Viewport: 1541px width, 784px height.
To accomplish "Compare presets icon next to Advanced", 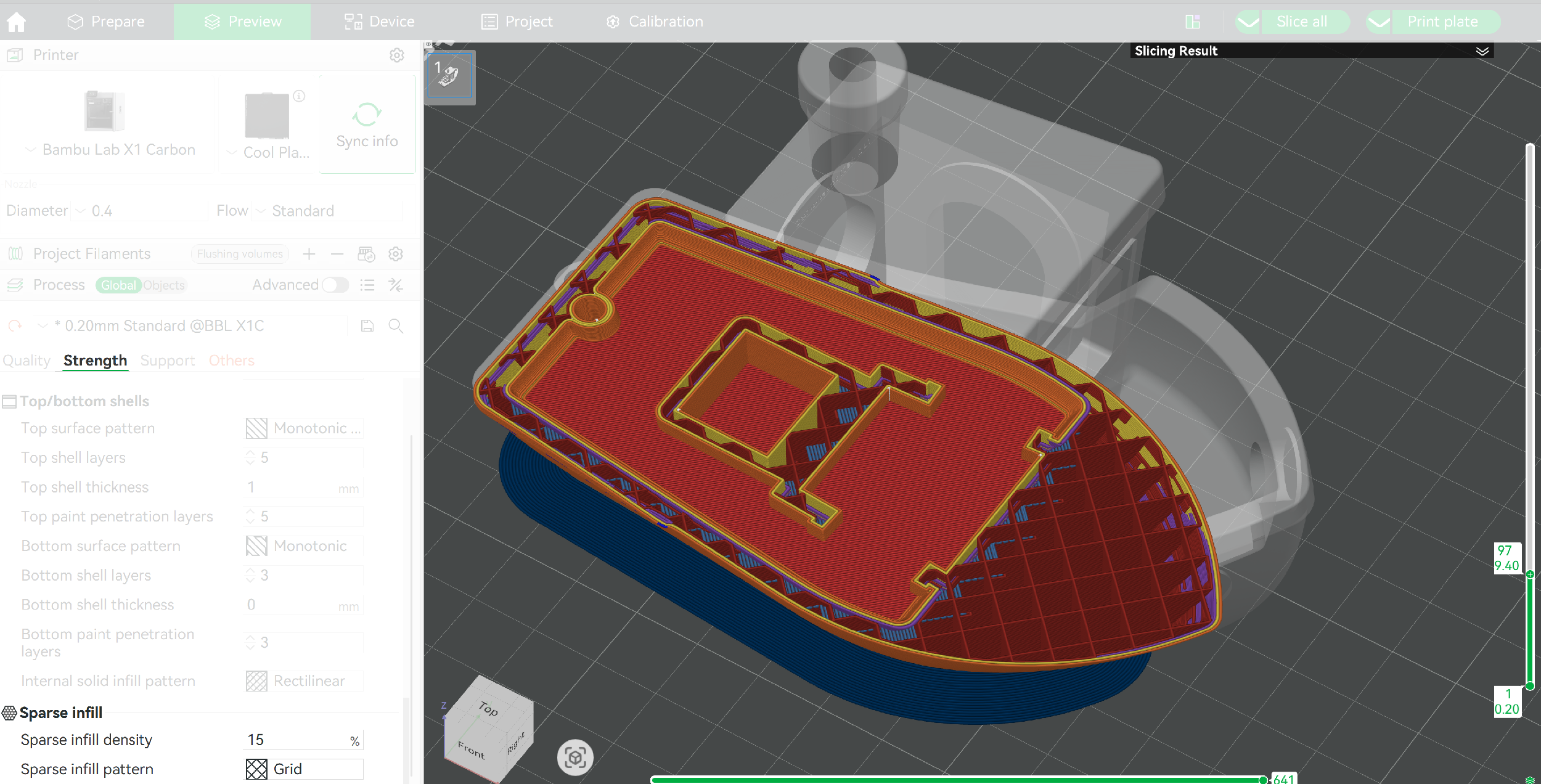I will pos(396,285).
